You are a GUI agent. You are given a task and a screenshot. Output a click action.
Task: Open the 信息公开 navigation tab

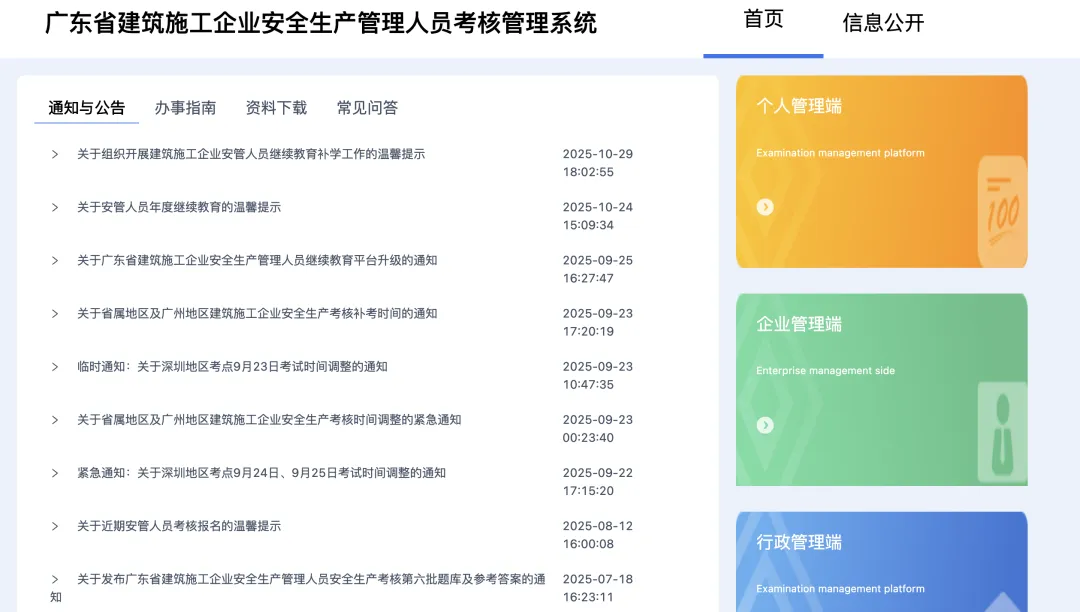[883, 23]
